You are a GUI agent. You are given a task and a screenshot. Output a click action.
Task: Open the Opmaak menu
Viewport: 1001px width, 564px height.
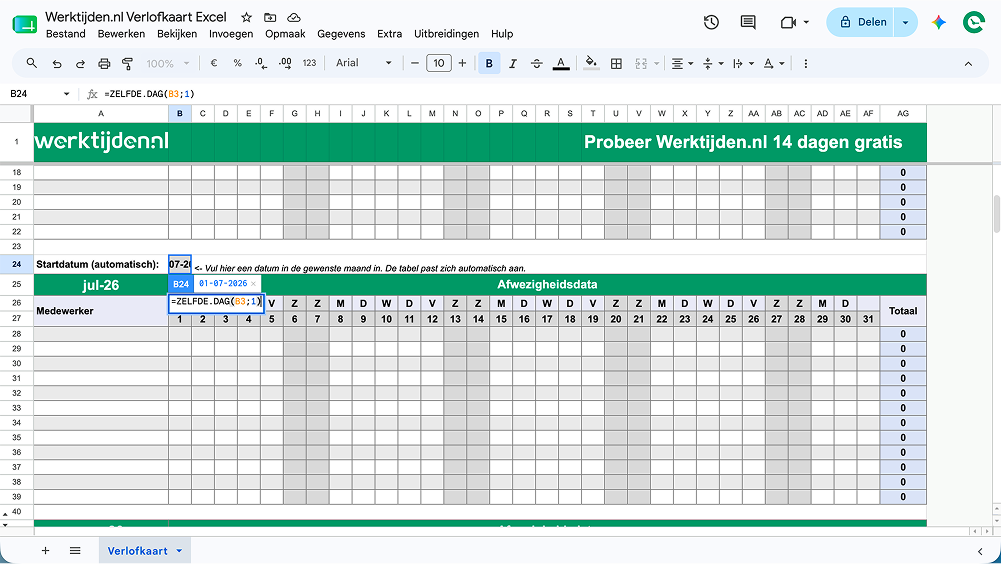tap(285, 34)
